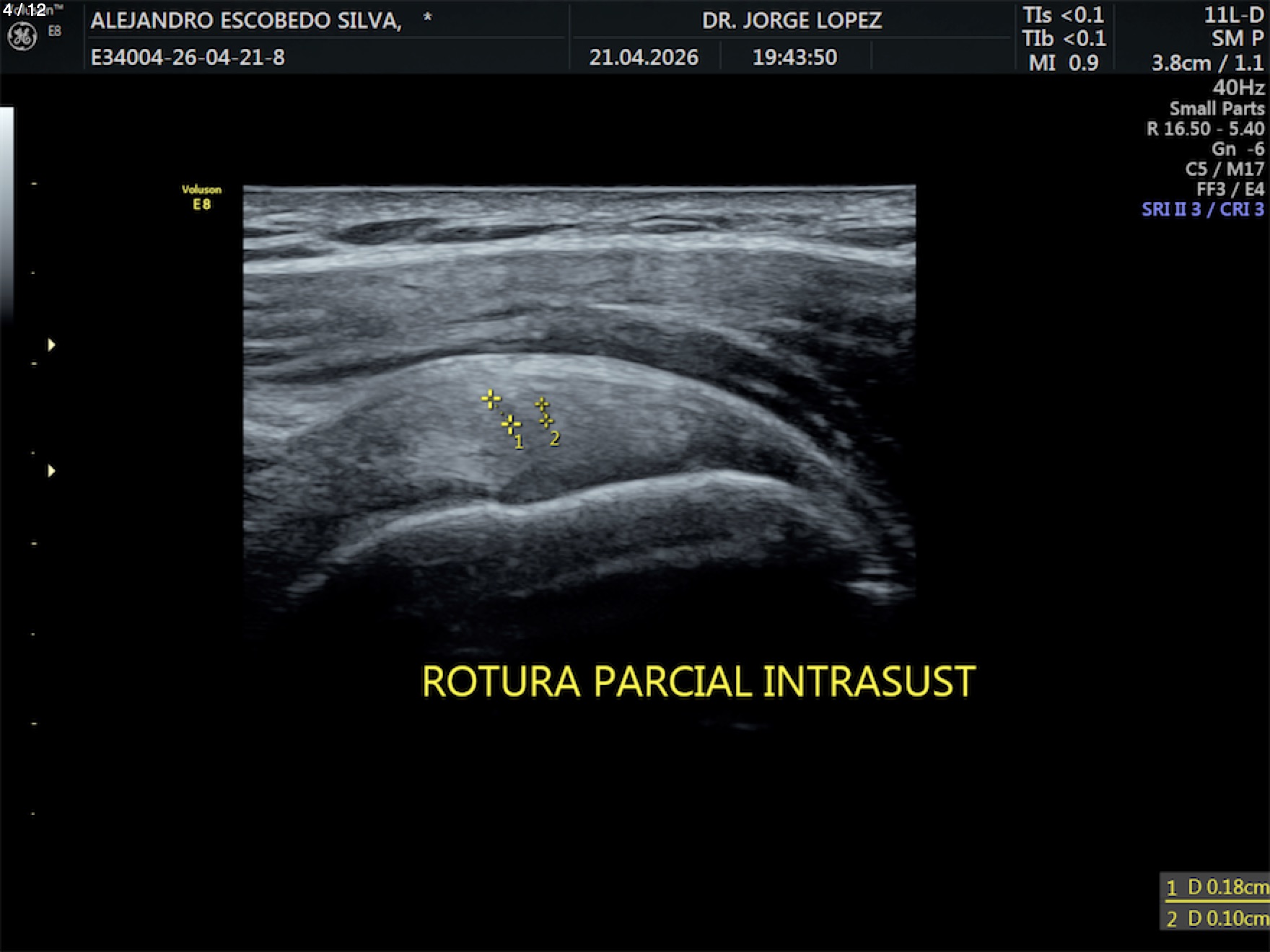Select the lower focal zone arrow marker
Screen dimensions: 1270x952
click(x=51, y=471)
